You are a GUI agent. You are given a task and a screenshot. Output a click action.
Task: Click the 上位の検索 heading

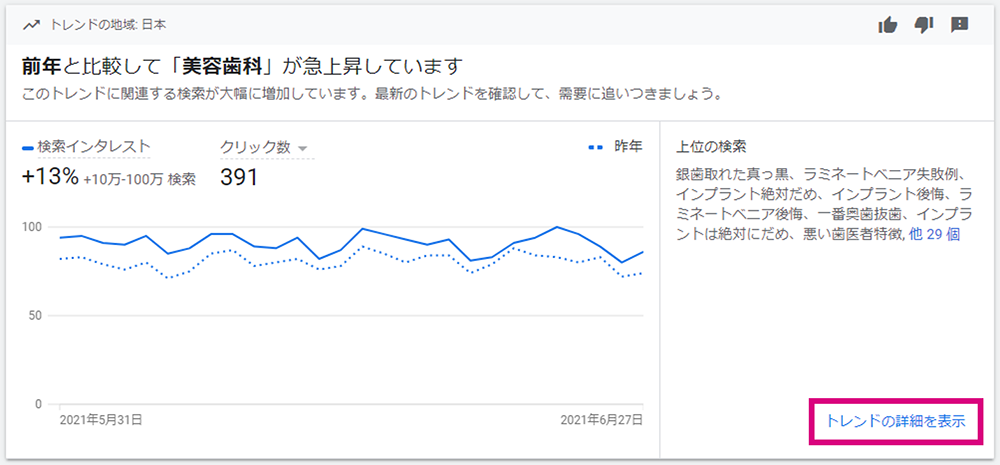click(x=710, y=146)
